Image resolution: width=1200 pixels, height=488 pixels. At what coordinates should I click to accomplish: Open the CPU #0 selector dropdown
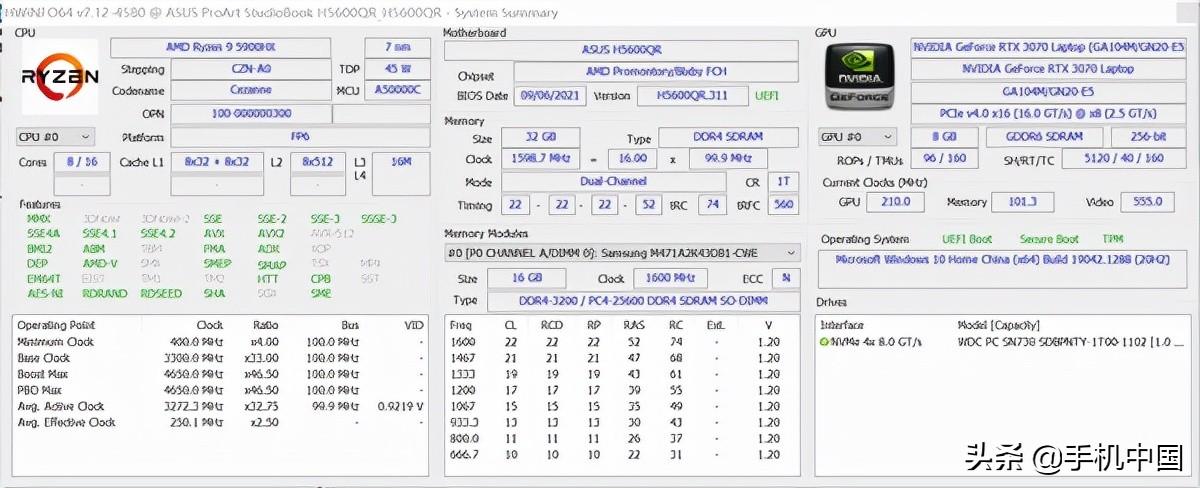[55, 137]
